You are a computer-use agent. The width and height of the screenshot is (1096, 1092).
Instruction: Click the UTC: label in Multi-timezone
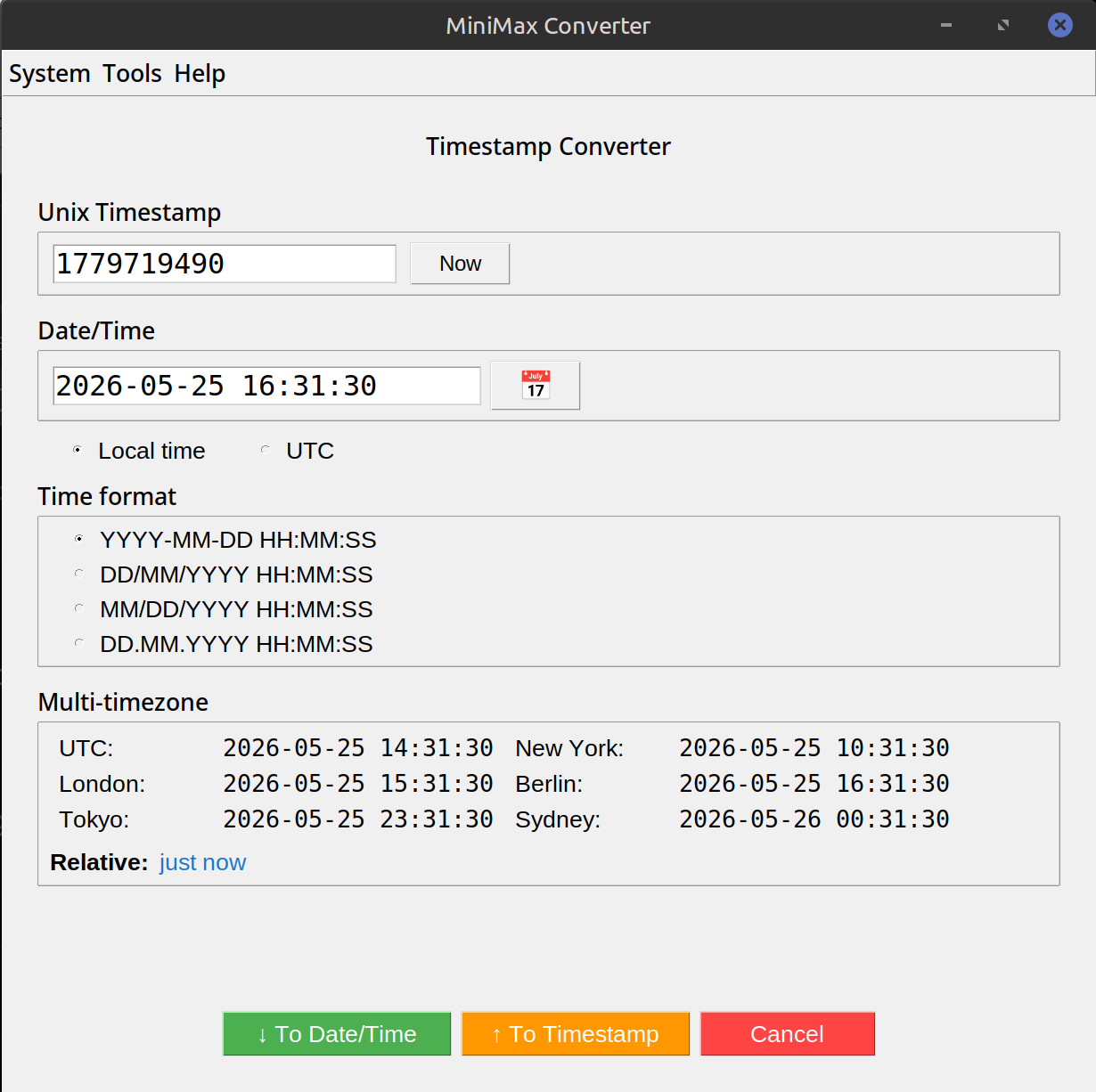[86, 748]
